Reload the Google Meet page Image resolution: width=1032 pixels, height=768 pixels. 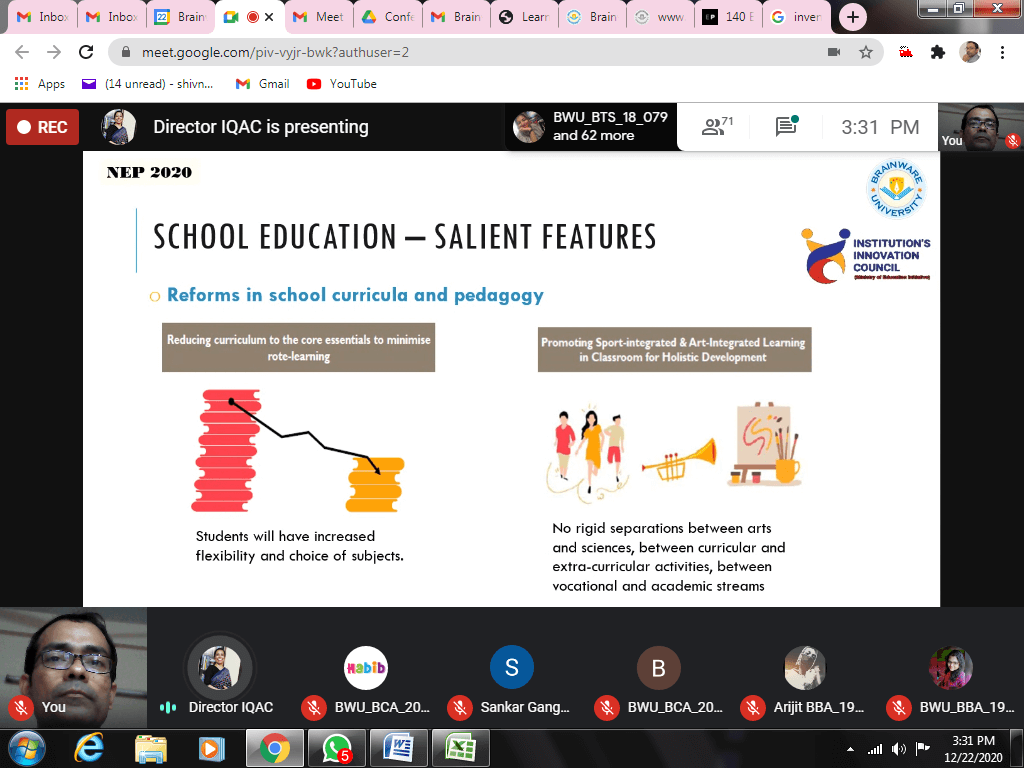86,52
